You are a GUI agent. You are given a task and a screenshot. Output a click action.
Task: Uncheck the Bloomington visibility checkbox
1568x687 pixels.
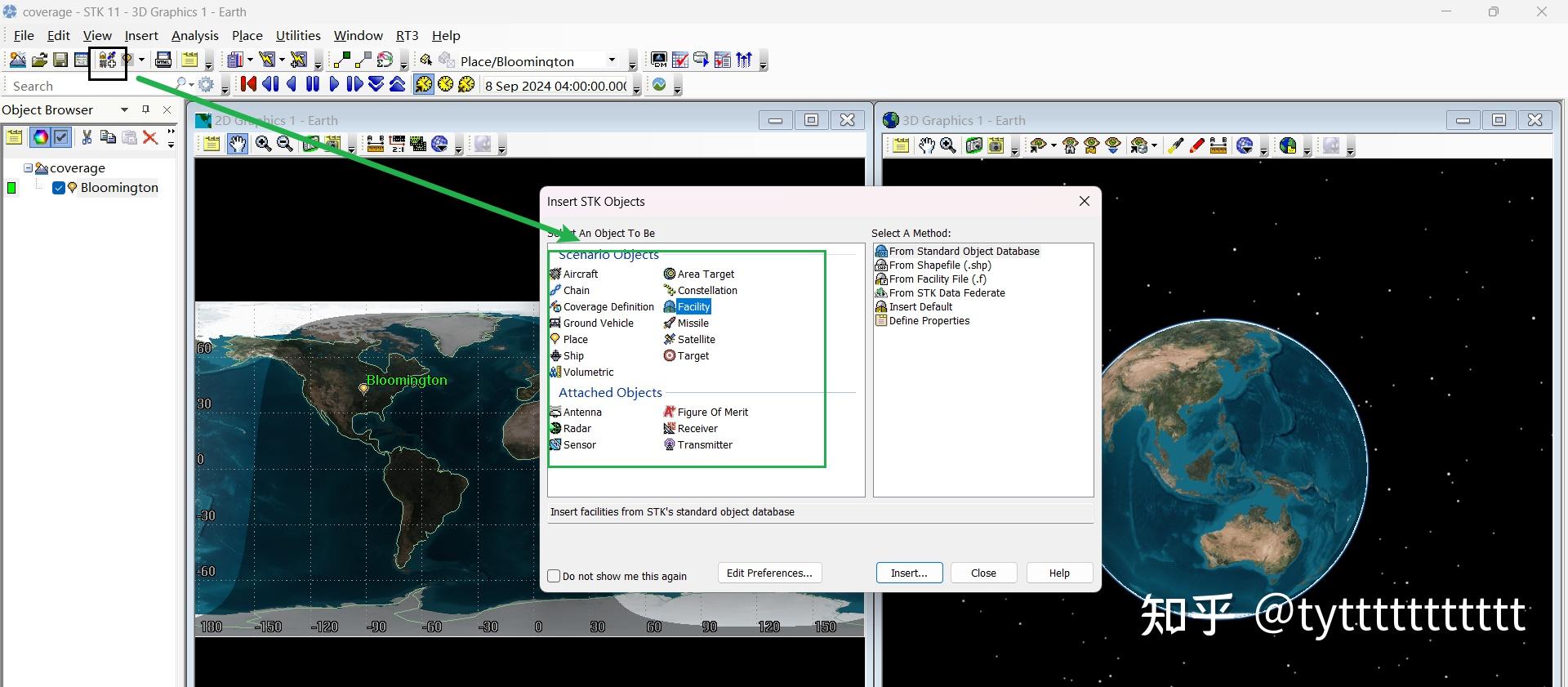(59, 188)
